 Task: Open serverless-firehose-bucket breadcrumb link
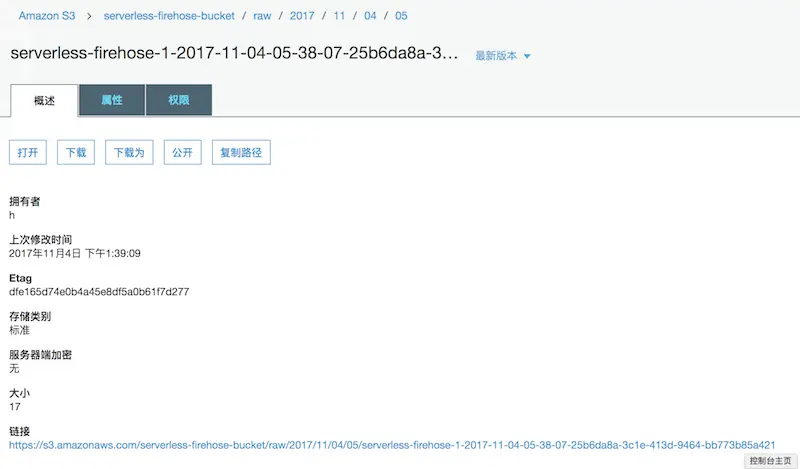pos(169,16)
